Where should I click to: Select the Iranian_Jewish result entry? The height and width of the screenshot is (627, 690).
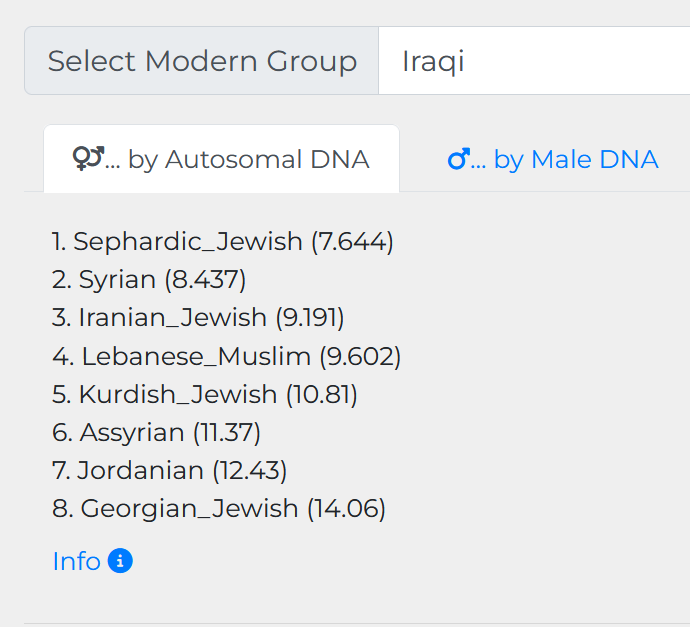click(x=198, y=318)
